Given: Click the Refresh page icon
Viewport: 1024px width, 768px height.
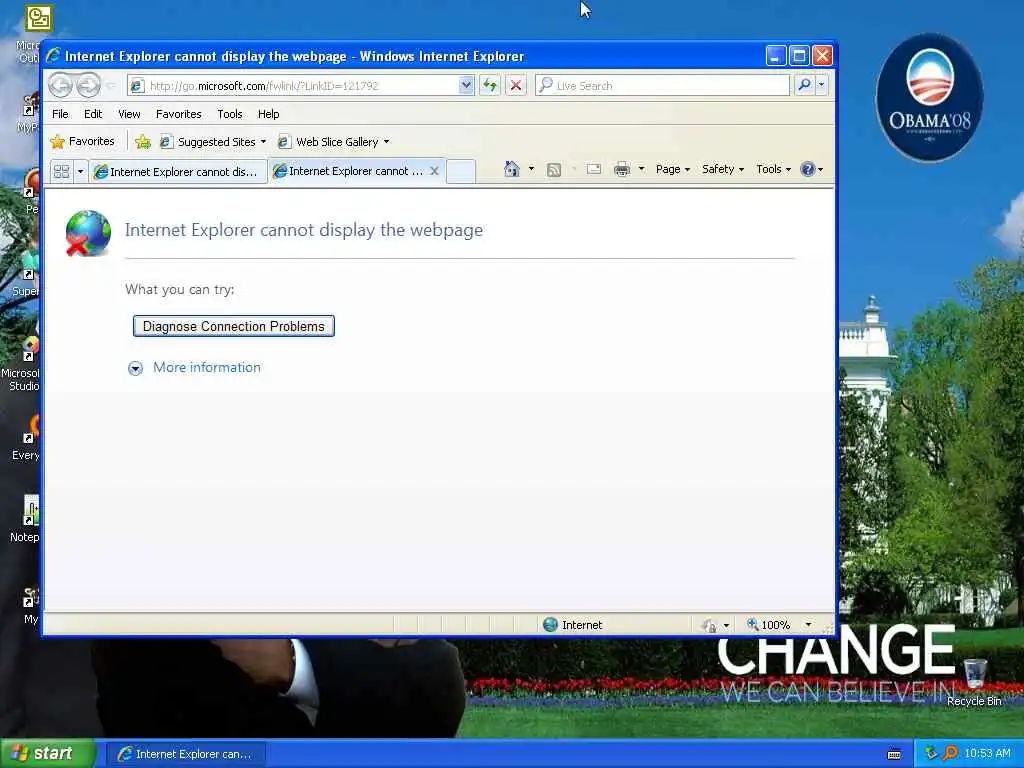Looking at the screenshot, I should (x=490, y=85).
